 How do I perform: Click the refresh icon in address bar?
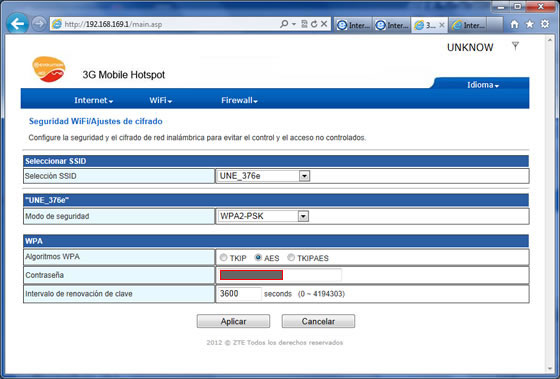[x=314, y=24]
